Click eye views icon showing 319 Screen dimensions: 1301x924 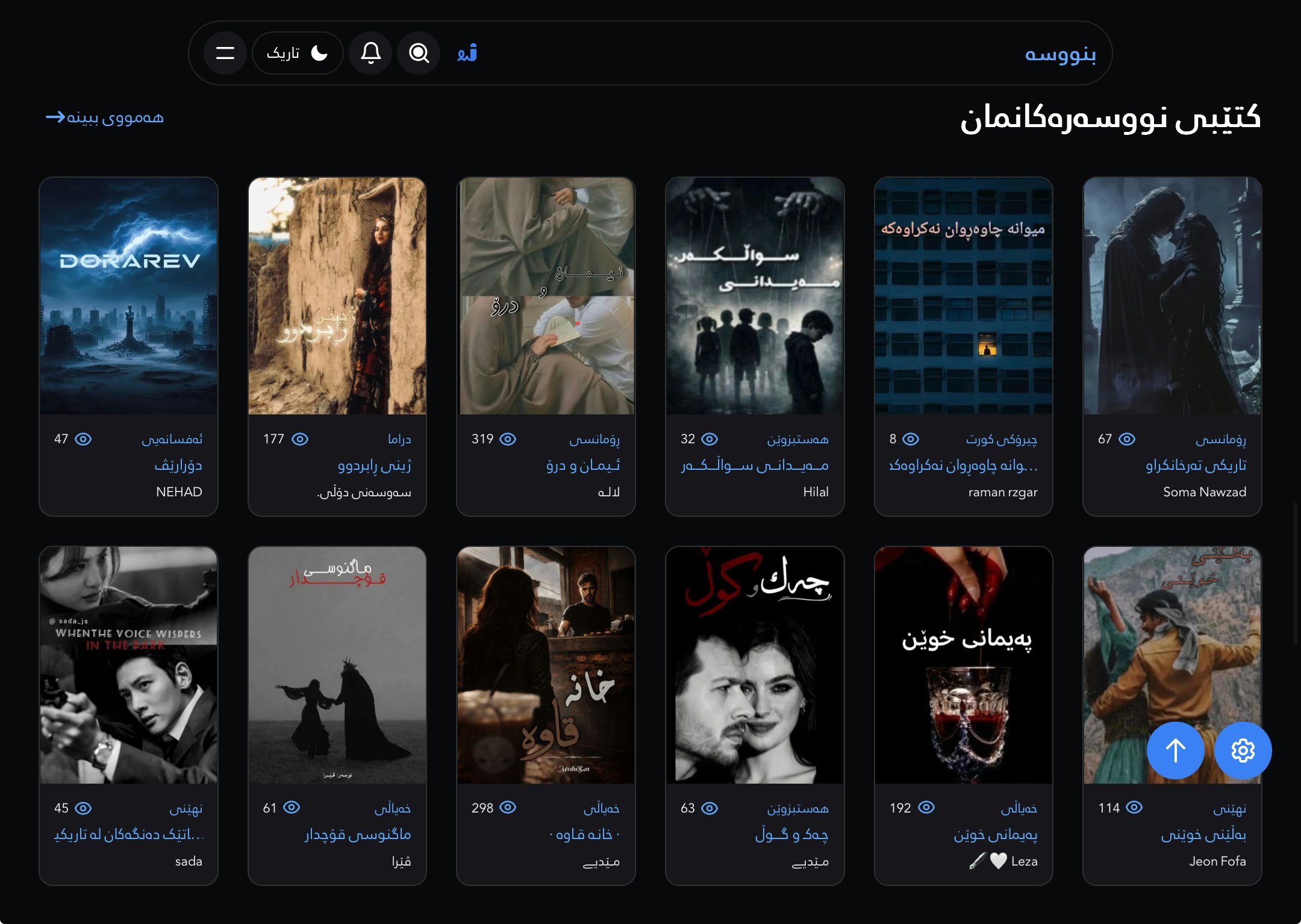[508, 439]
